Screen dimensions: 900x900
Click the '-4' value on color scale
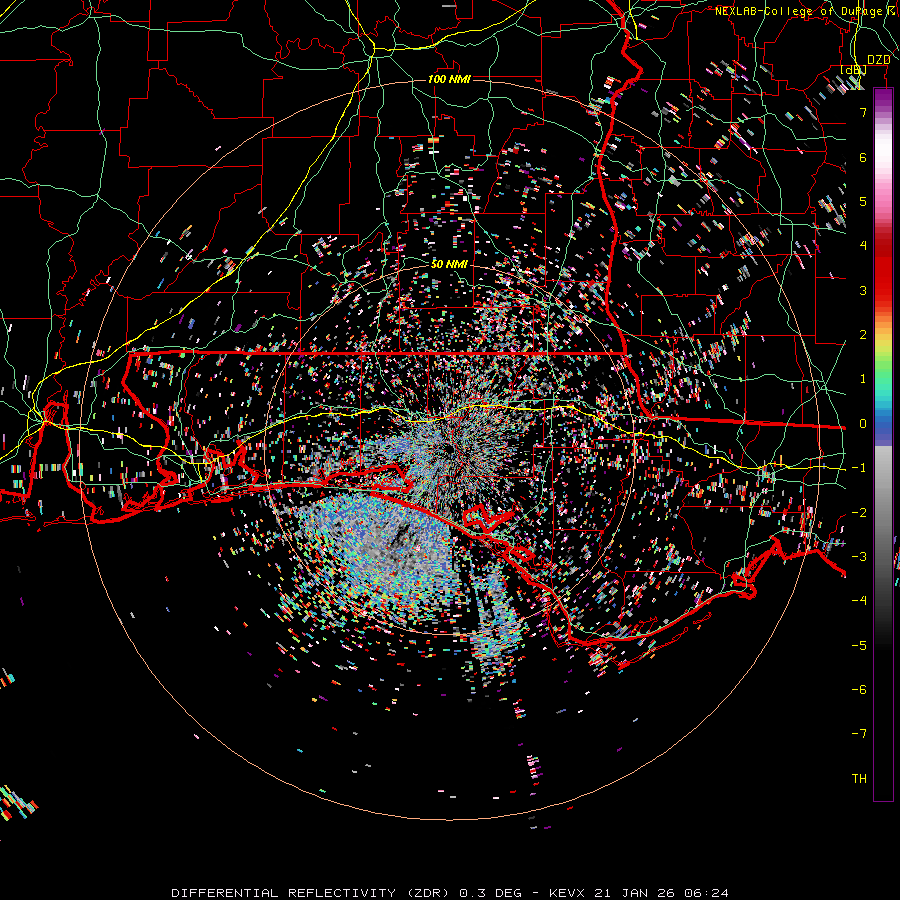click(859, 601)
